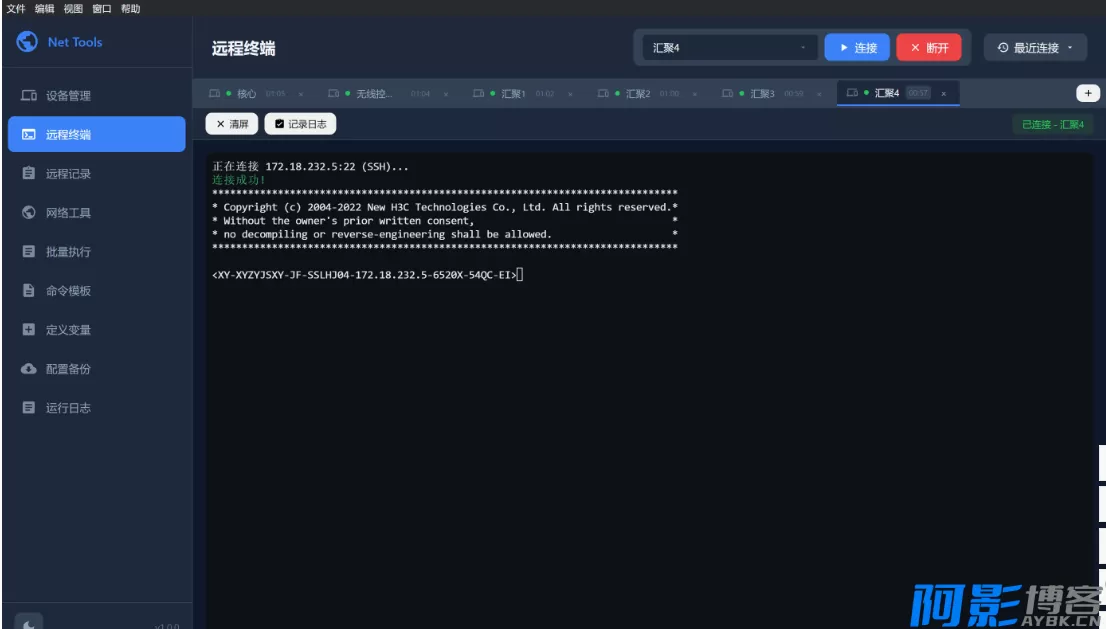Image resolution: width=1106 pixels, height=629 pixels.
Task: Open 配置备份 with cloud icon
Action: (x=68, y=369)
